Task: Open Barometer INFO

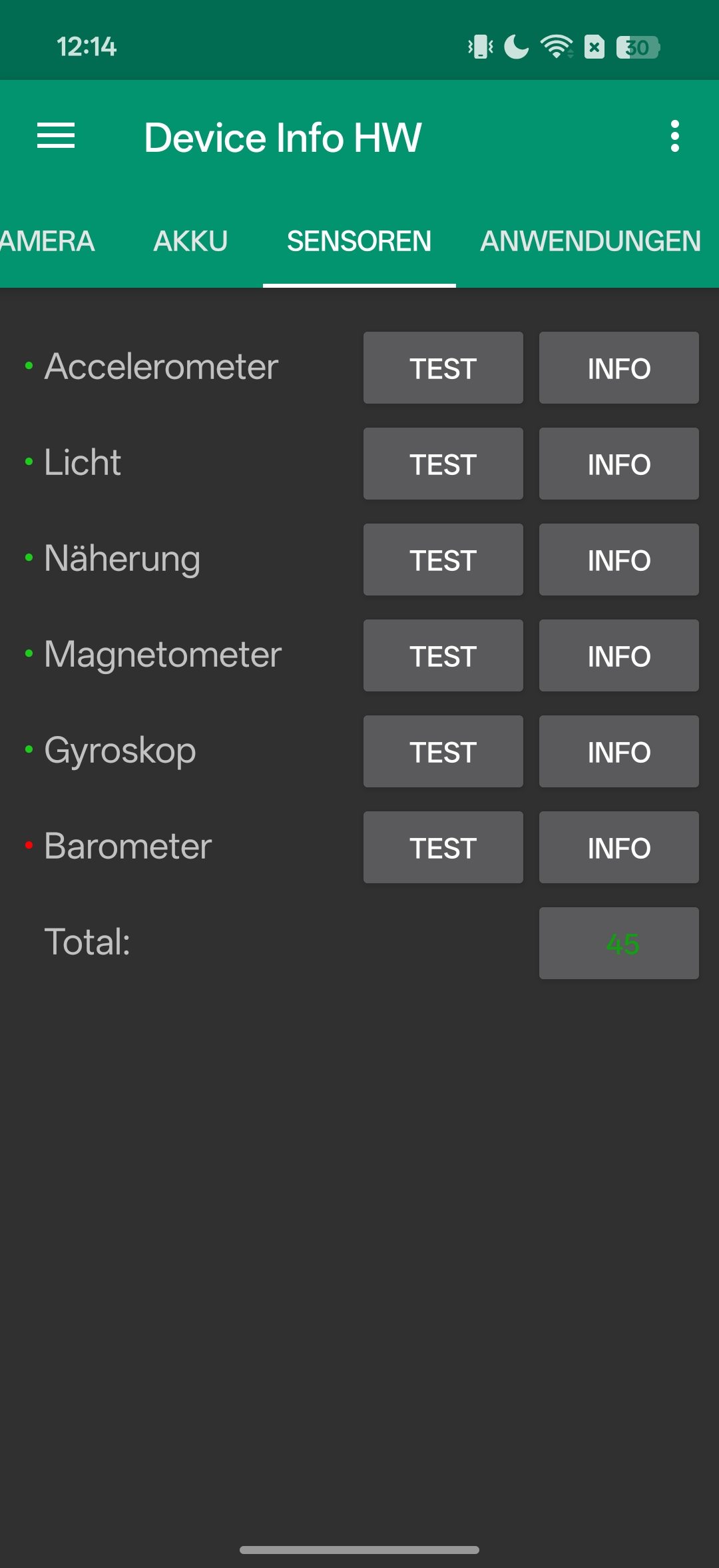Action: (618, 847)
